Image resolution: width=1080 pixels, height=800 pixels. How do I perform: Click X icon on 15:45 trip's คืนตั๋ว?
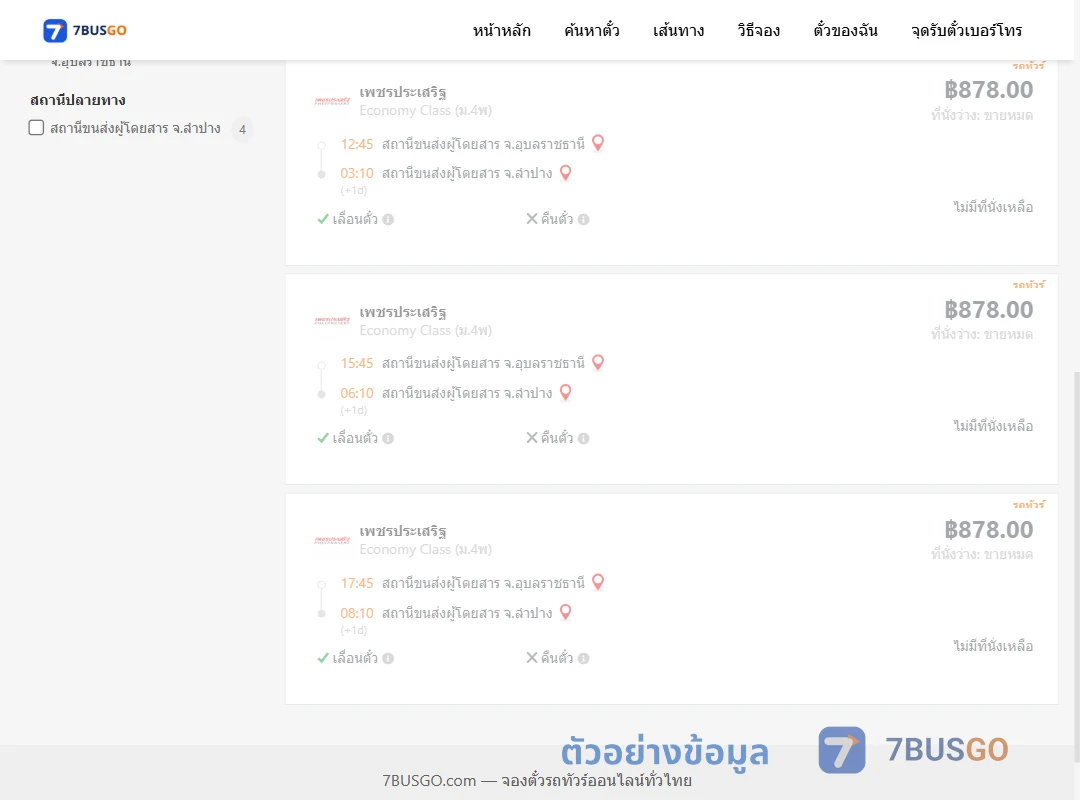click(x=532, y=438)
